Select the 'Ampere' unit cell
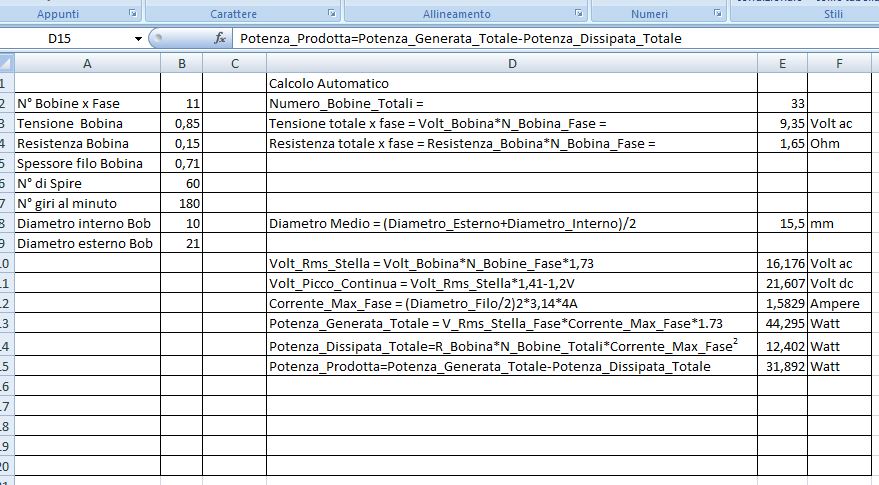Screen dimensions: 879x485 coord(840,303)
